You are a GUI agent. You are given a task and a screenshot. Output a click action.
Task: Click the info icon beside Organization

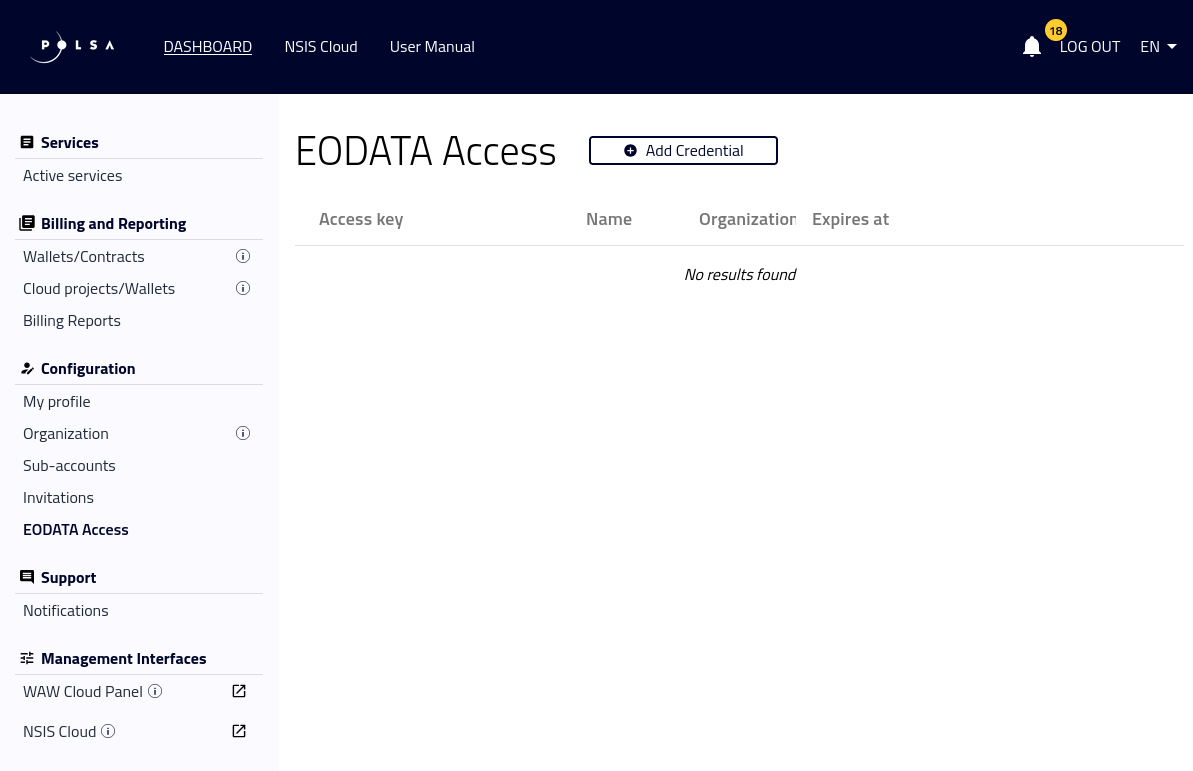pyautogui.click(x=243, y=433)
